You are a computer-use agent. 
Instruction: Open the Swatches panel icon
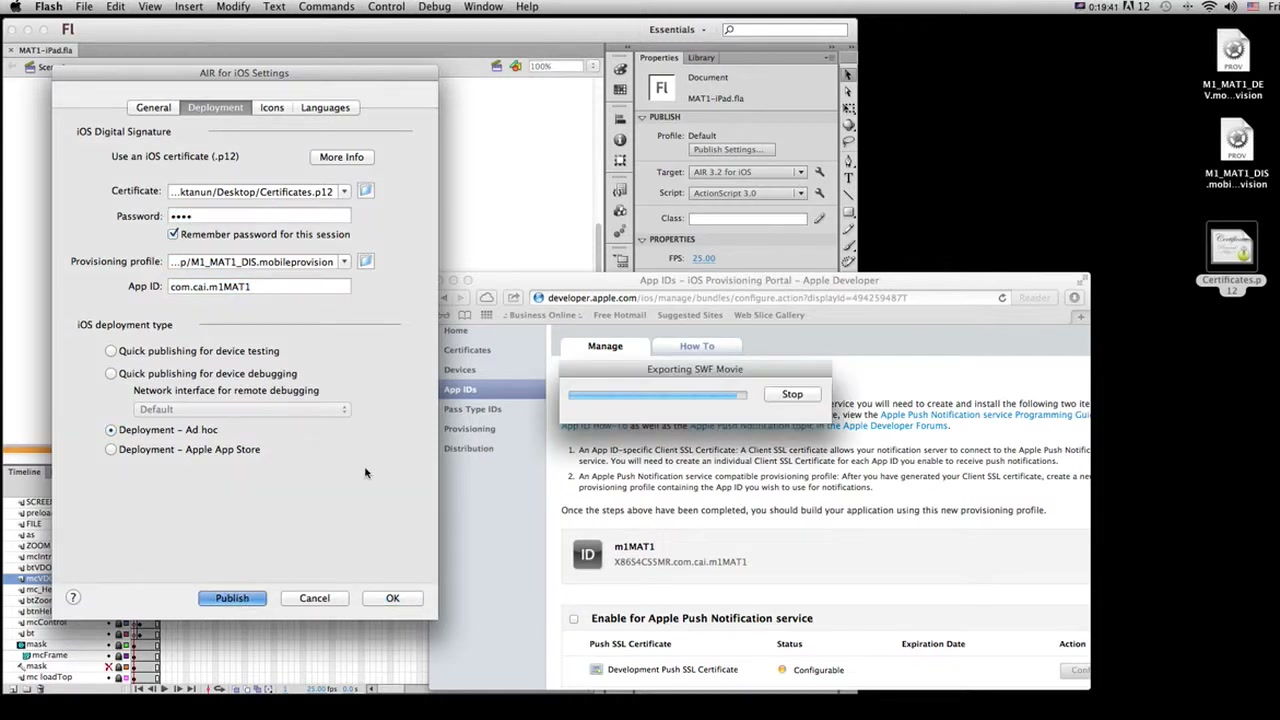point(620,90)
